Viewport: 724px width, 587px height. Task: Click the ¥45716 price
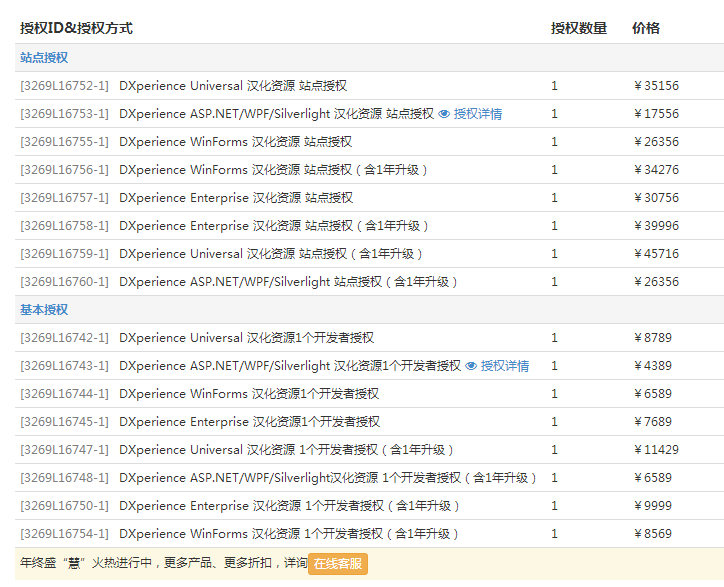point(656,254)
